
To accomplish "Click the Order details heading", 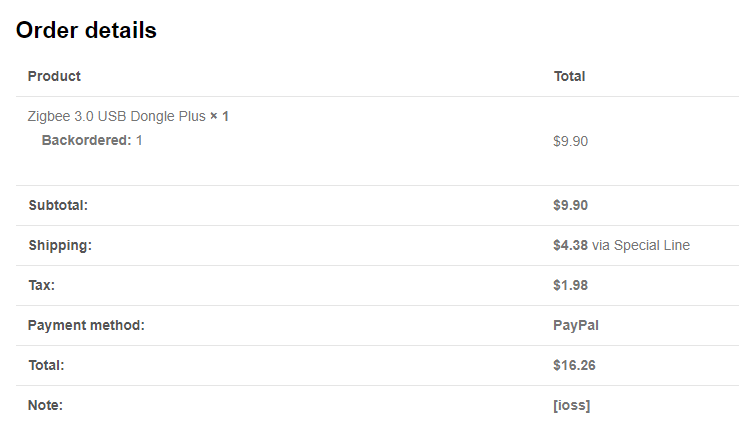I will [x=86, y=30].
